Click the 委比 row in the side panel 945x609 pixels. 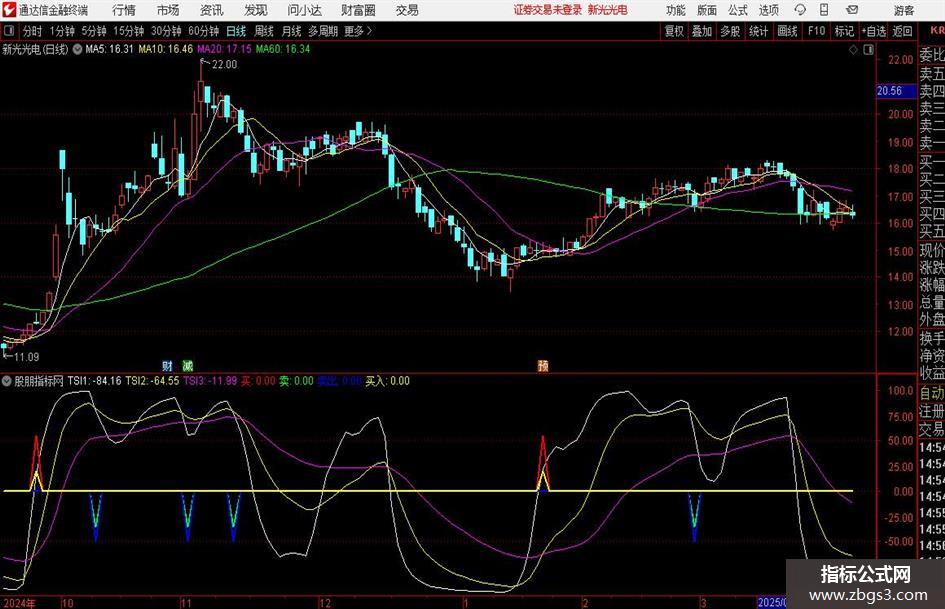click(932, 56)
